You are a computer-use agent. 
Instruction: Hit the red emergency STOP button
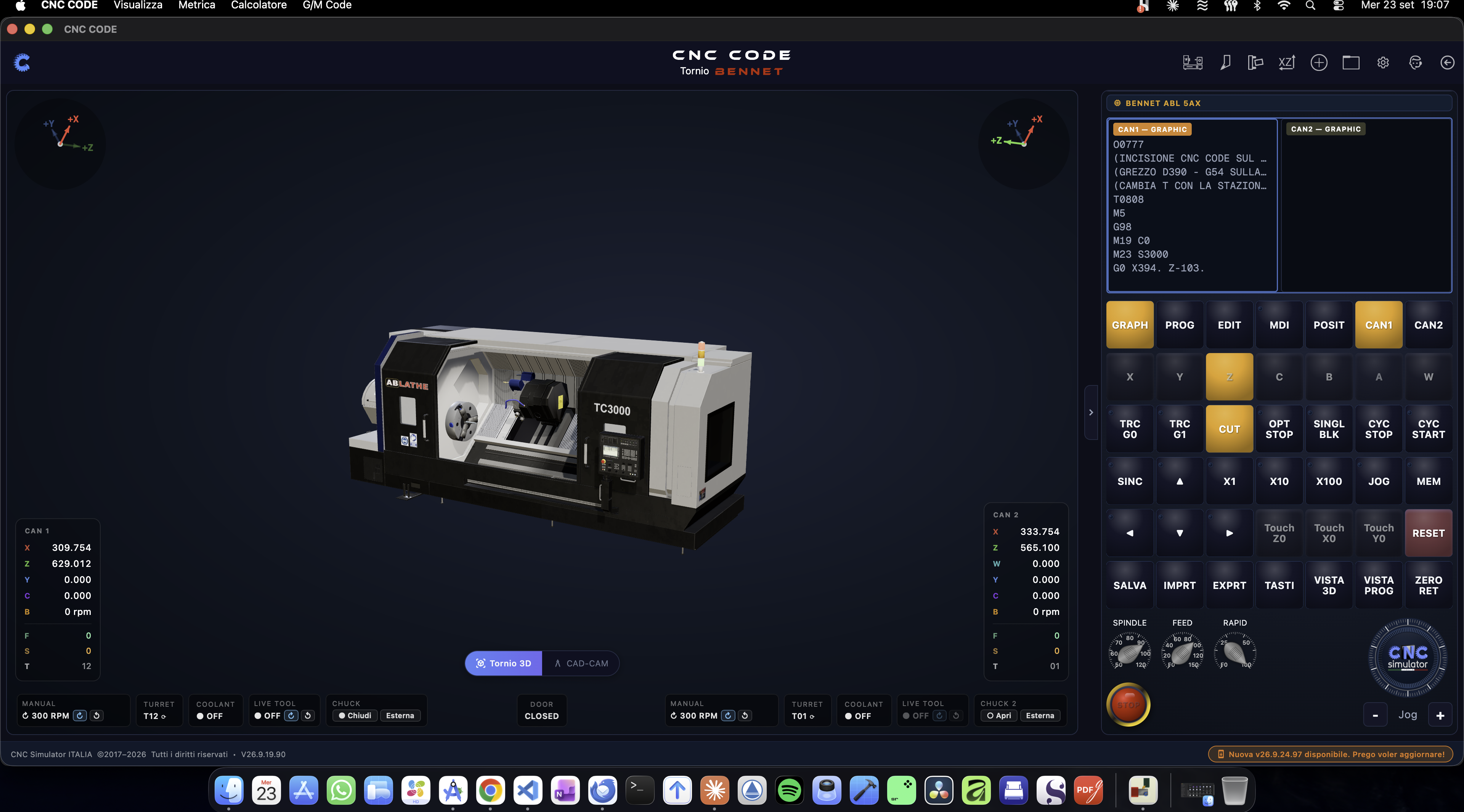point(1128,704)
